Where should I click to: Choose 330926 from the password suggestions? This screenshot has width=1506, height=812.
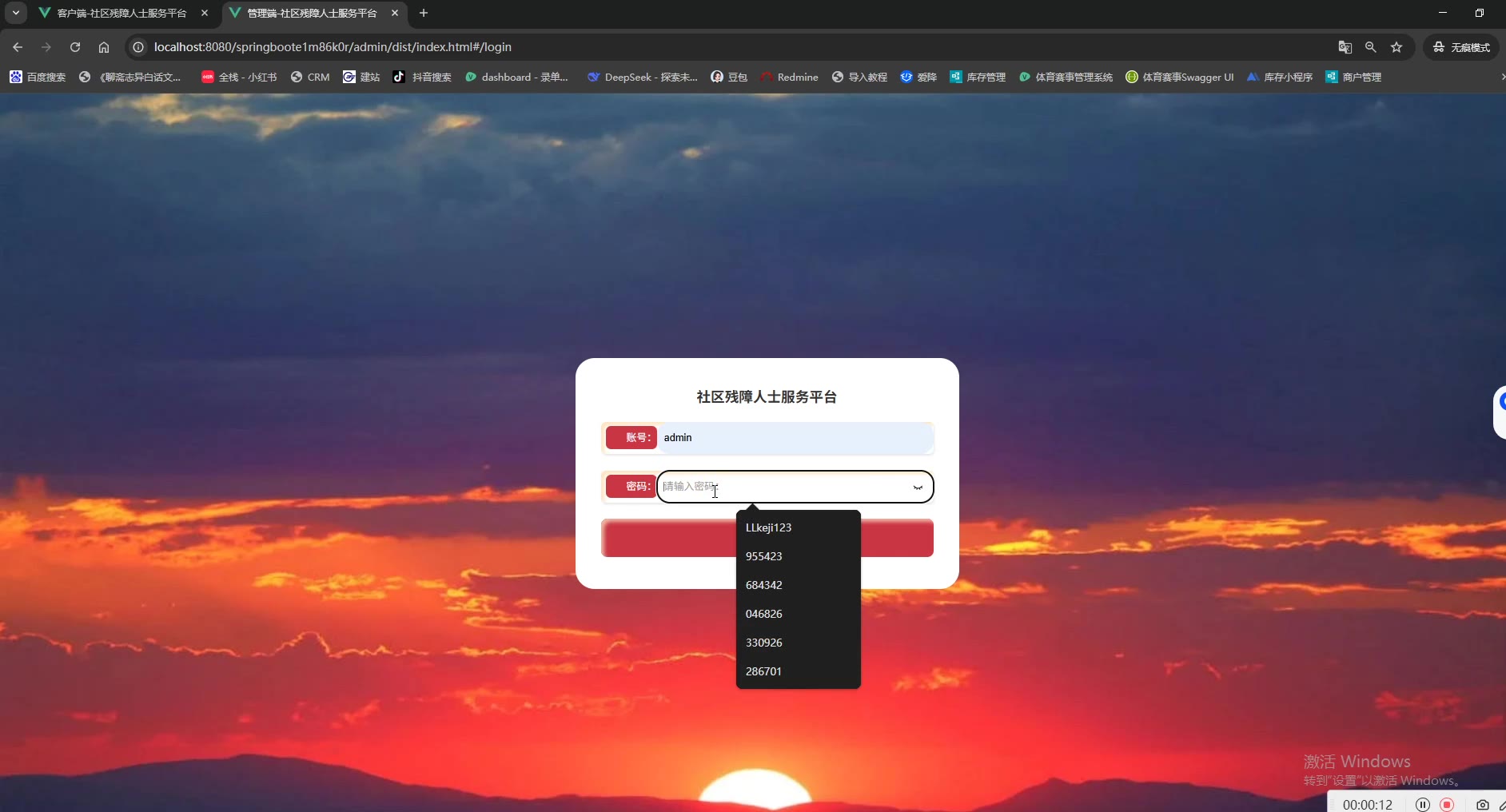[x=798, y=643]
